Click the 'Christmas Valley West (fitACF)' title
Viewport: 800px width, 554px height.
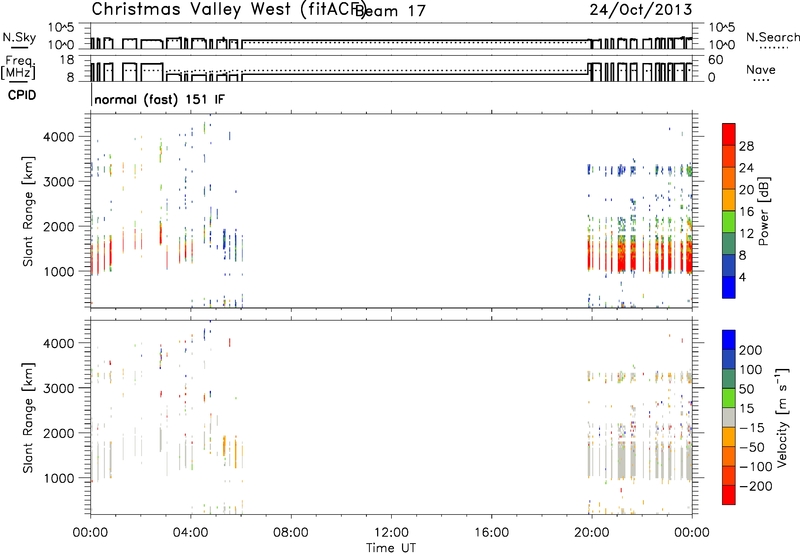click(x=228, y=10)
